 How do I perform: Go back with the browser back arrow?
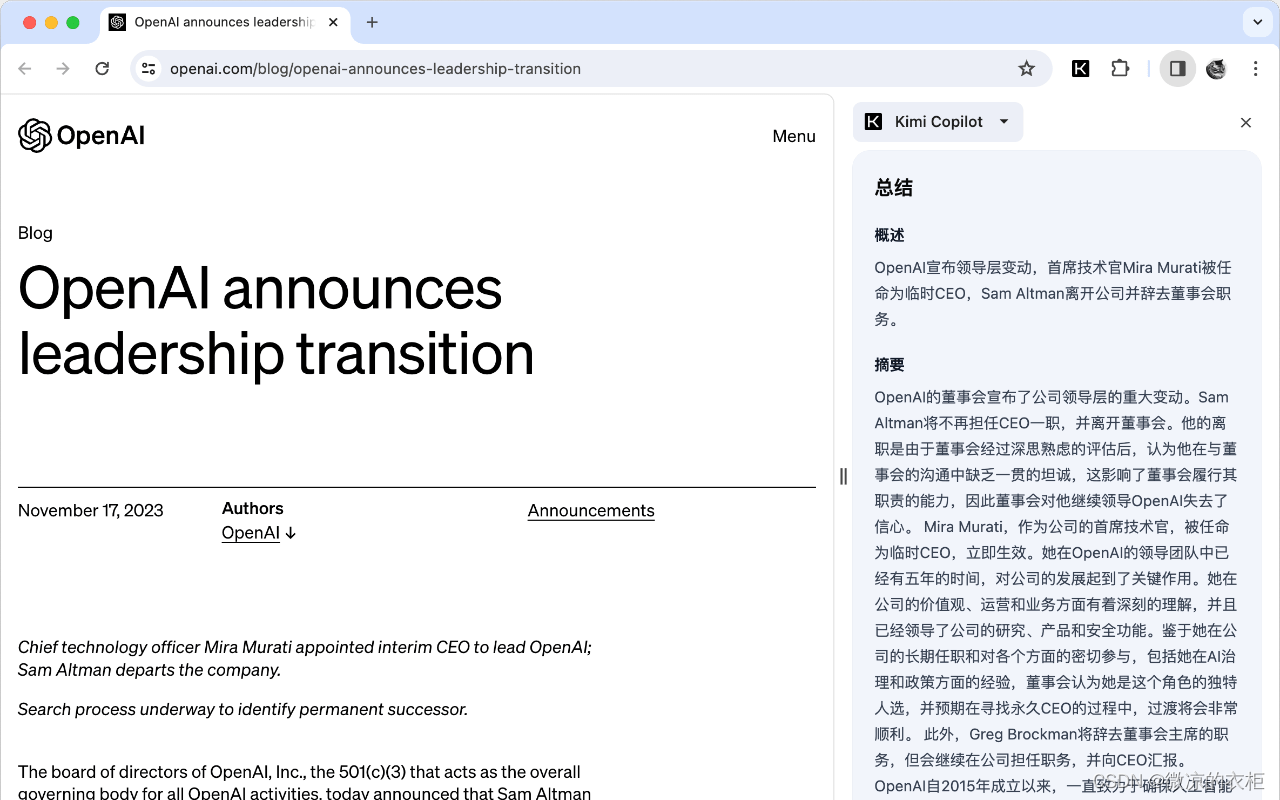(25, 69)
